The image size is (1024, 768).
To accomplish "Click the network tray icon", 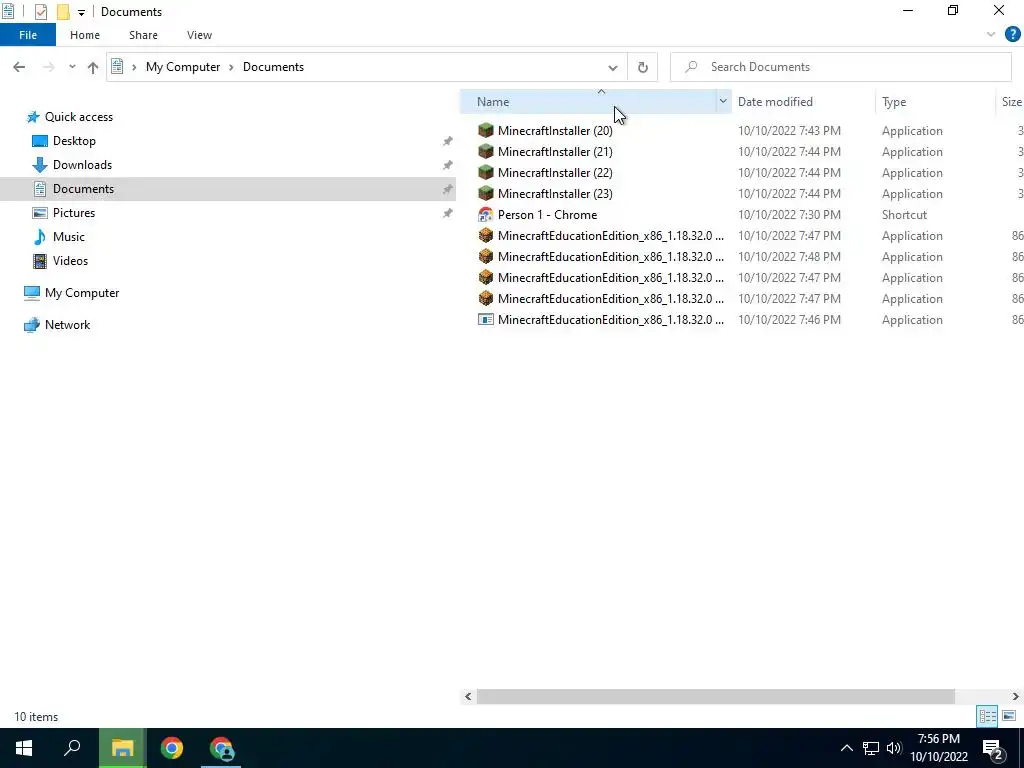I will pos(871,748).
